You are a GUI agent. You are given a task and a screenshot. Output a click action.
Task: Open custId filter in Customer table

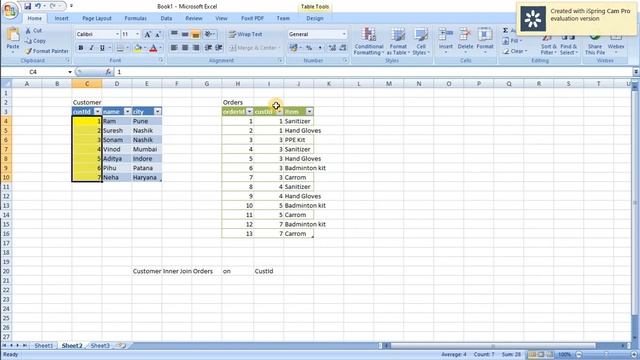coord(98,111)
